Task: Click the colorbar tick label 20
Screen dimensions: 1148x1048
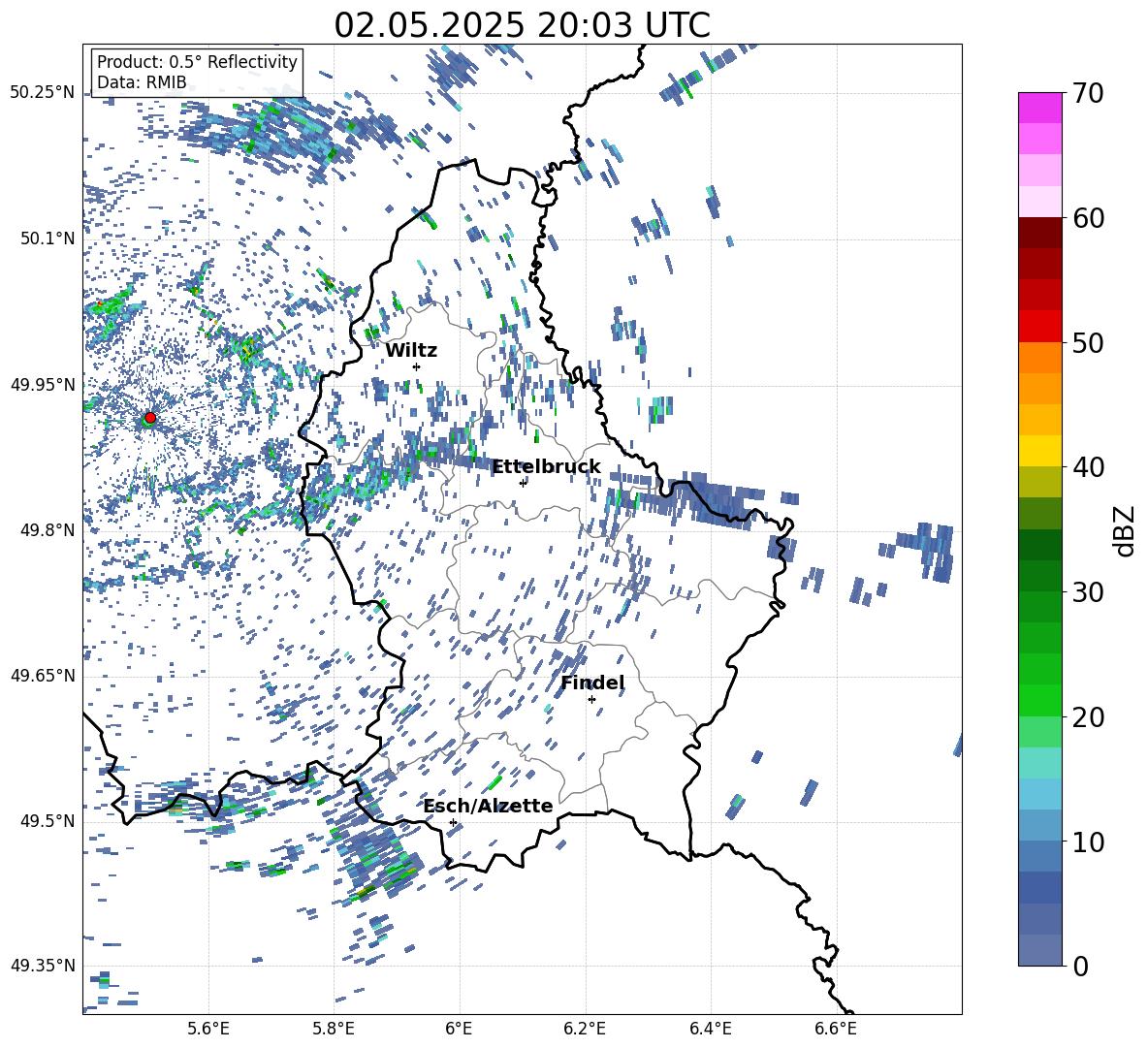Action: pos(1088,717)
